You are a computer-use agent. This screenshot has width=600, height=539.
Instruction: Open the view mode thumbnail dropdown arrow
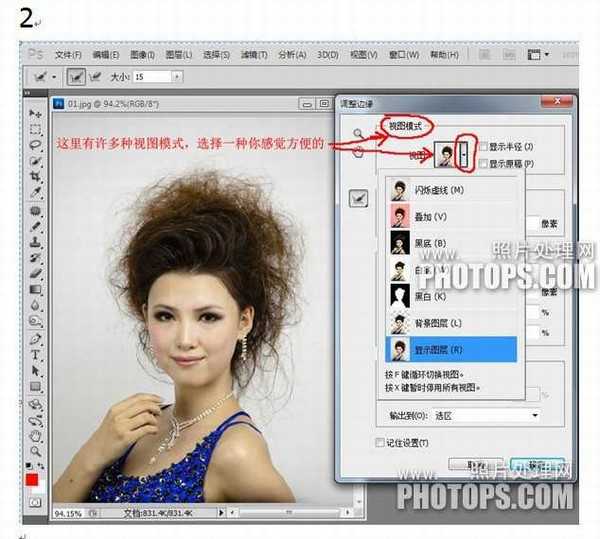pyautogui.click(x=463, y=153)
